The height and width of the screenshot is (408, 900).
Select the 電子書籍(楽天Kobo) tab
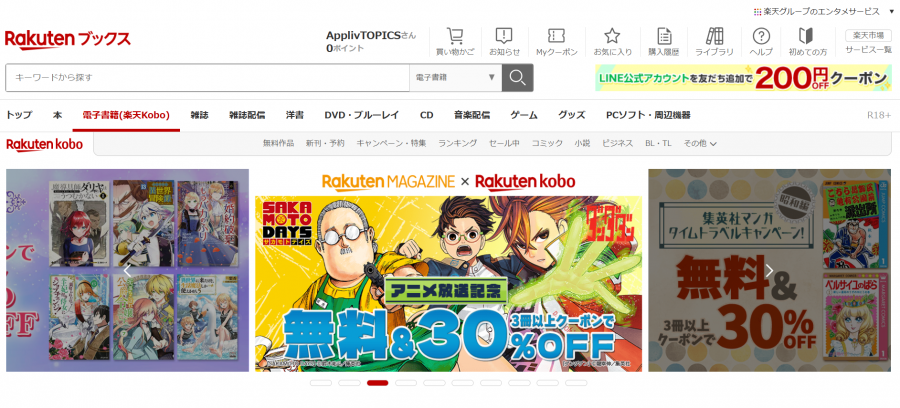tap(126, 115)
